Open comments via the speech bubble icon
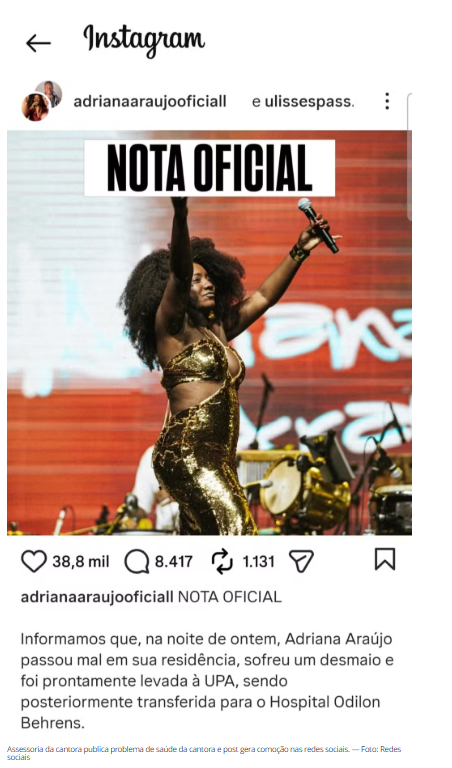452x768 pixels. (137, 561)
